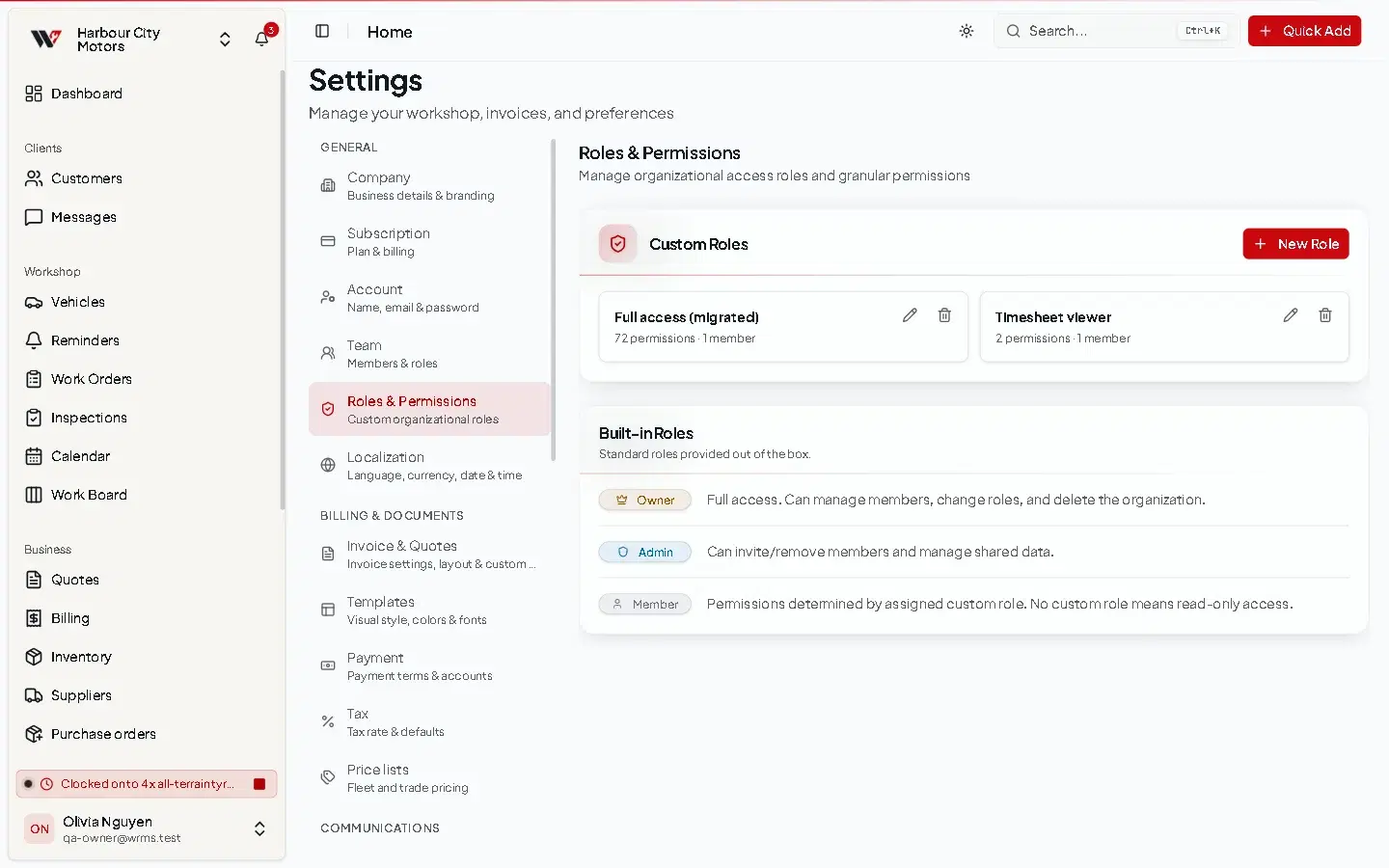Open Team members & roles settings

point(428,354)
